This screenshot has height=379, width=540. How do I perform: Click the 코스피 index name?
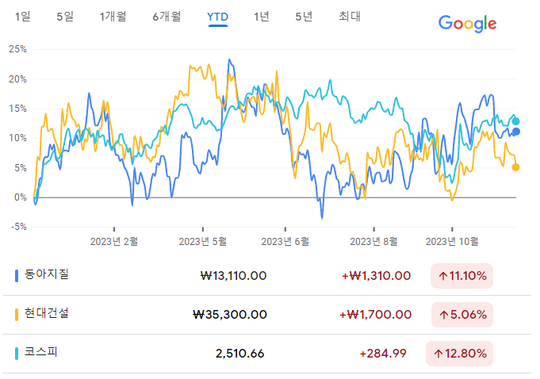pyautogui.click(x=41, y=352)
